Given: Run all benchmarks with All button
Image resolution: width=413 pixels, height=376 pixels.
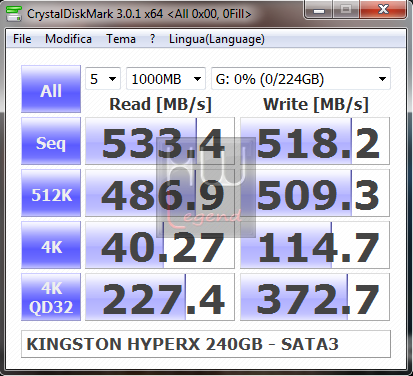Looking at the screenshot, I should tap(51, 89).
